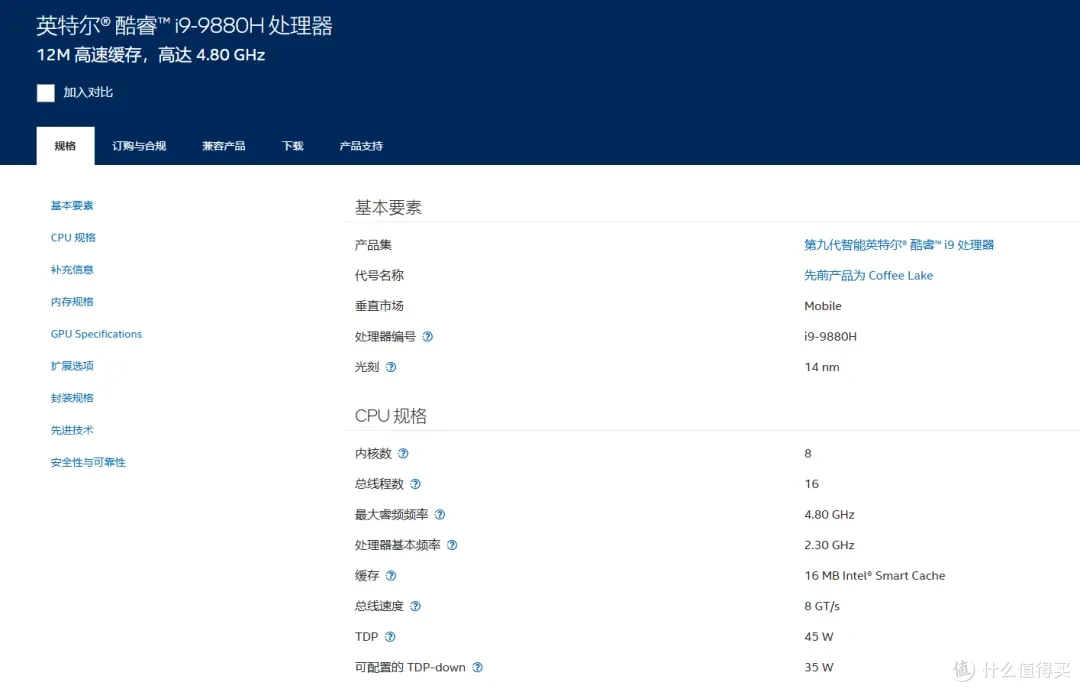Show help for 可配置的 TDP-down

click(477, 667)
